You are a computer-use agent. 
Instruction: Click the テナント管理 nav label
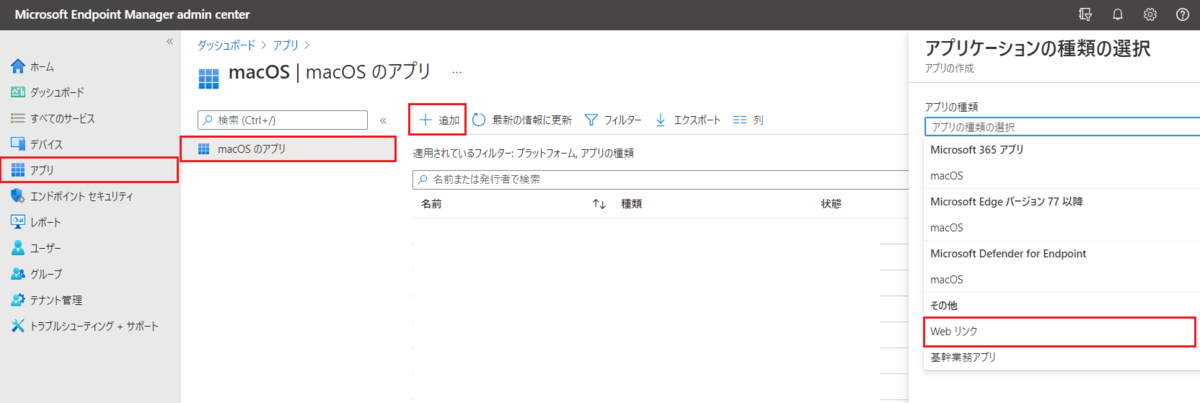click(x=56, y=300)
